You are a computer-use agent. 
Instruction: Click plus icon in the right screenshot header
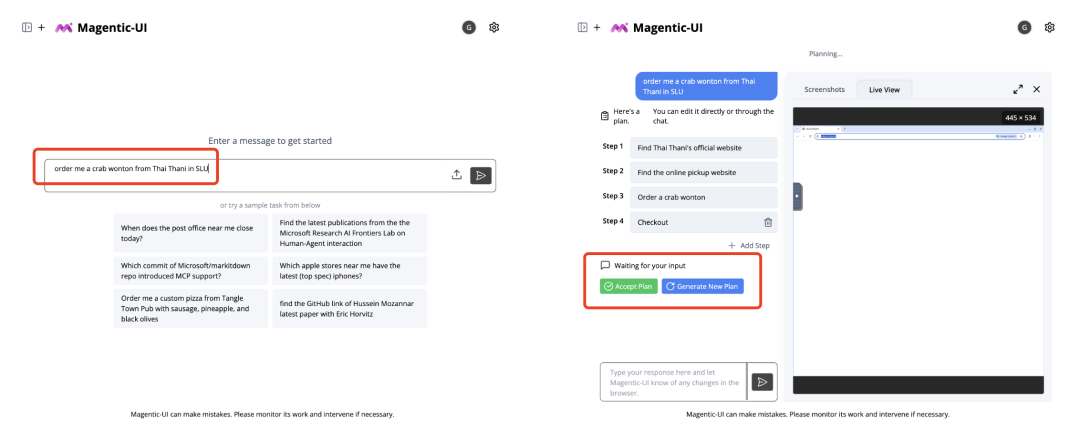coord(597,28)
